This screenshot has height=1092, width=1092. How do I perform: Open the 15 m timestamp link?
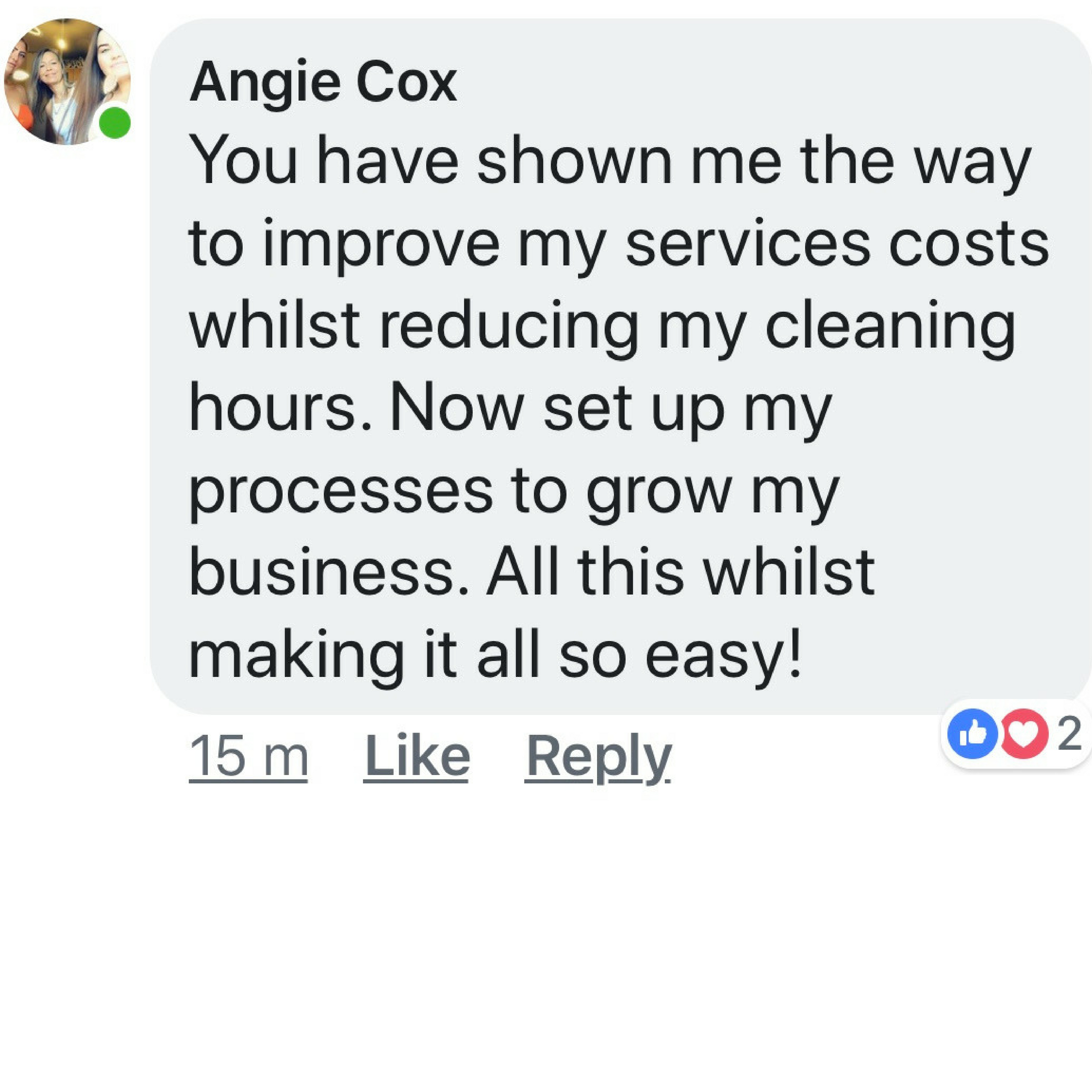pyautogui.click(x=249, y=757)
